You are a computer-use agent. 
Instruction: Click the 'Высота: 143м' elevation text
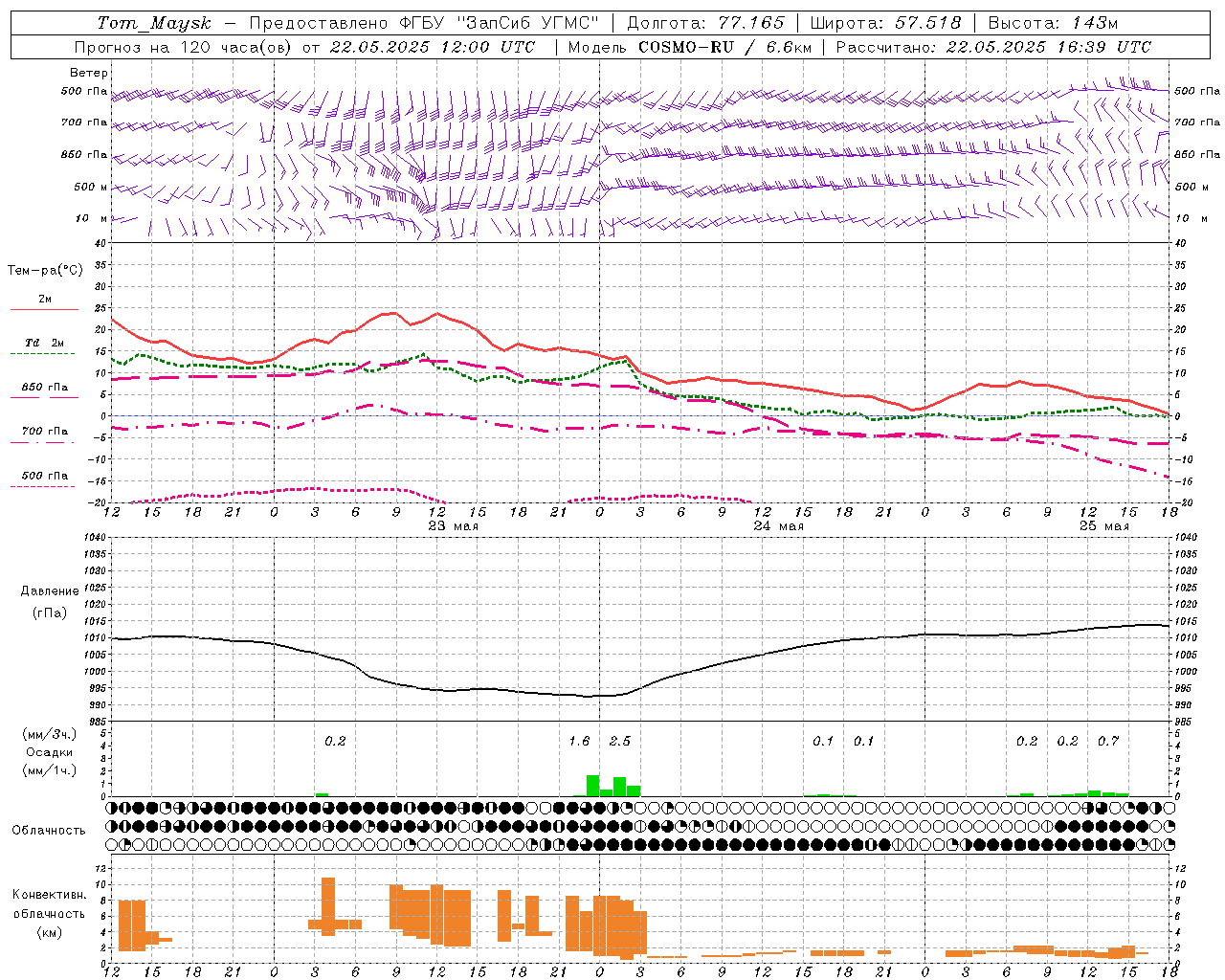pyautogui.click(x=1053, y=23)
